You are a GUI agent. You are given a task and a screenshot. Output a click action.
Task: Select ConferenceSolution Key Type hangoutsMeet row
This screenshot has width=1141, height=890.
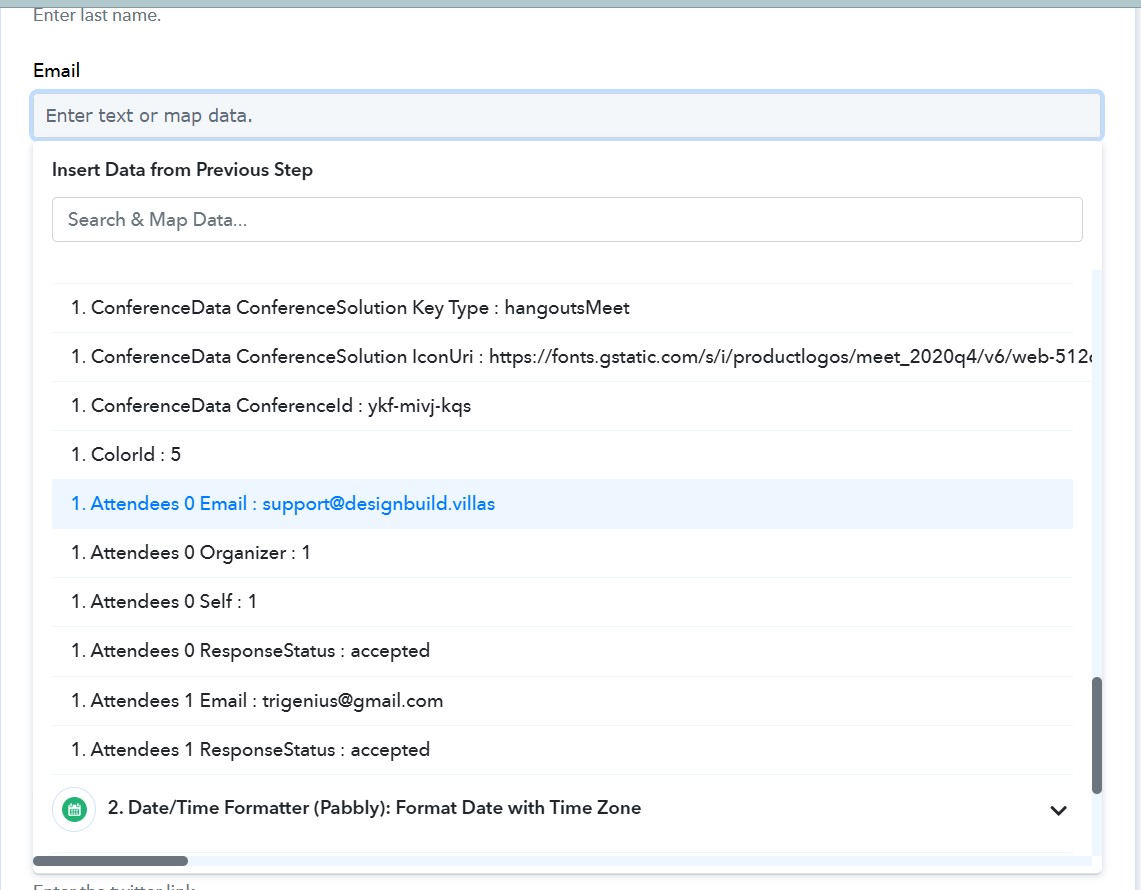[x=562, y=308]
